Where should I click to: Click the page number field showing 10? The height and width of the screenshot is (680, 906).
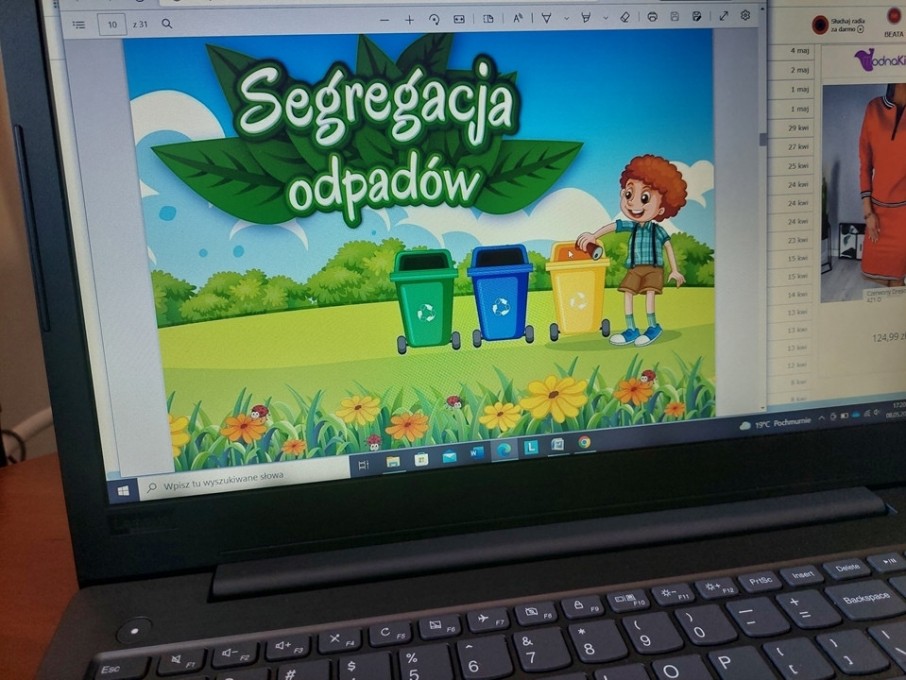113,24
